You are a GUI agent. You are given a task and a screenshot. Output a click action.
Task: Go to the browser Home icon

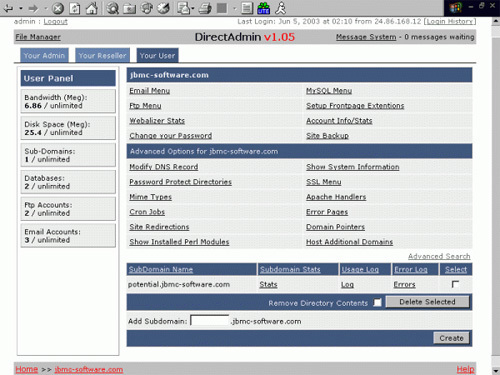pyautogui.click(x=91, y=8)
